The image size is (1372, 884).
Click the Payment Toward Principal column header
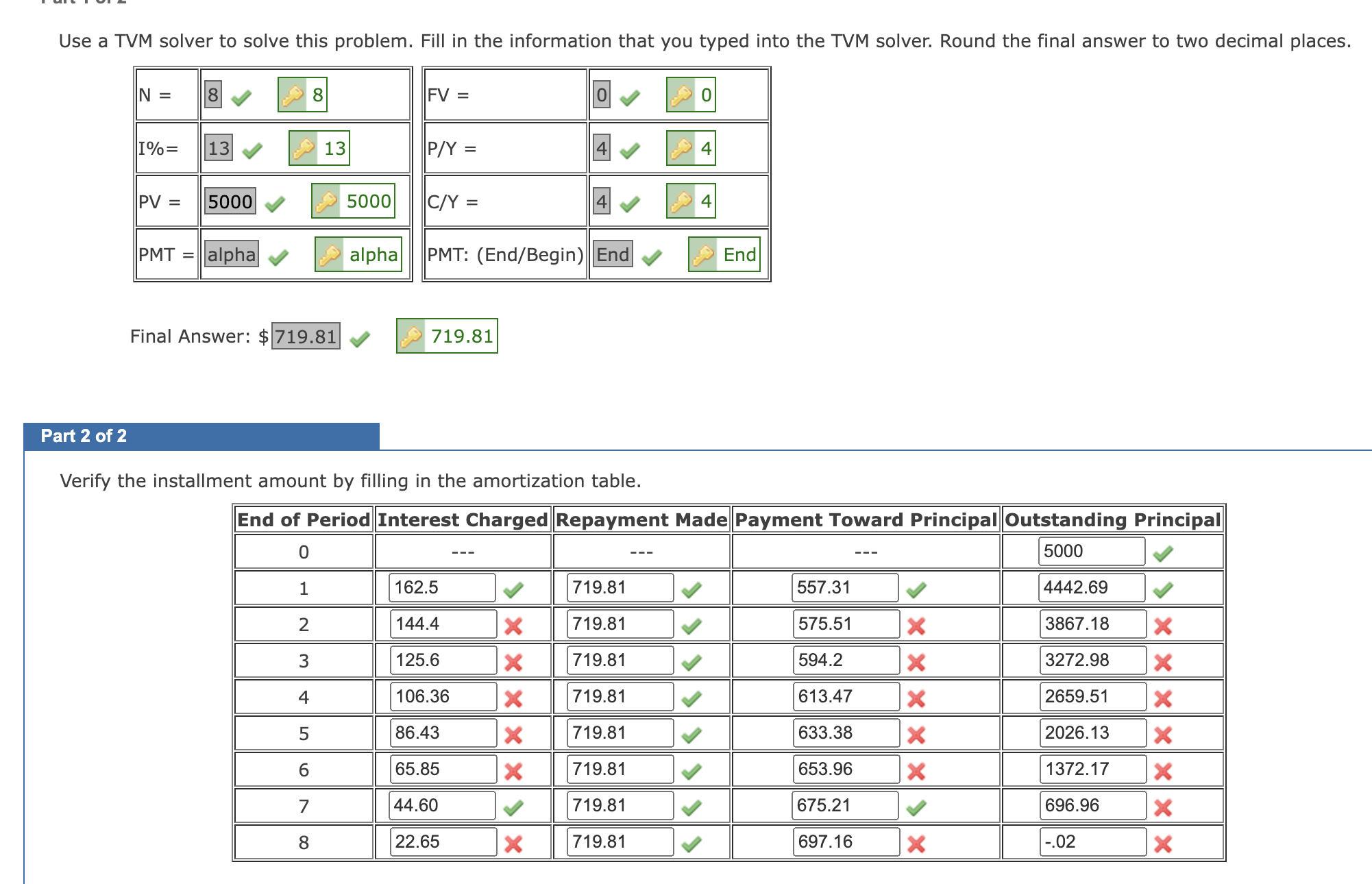(866, 519)
